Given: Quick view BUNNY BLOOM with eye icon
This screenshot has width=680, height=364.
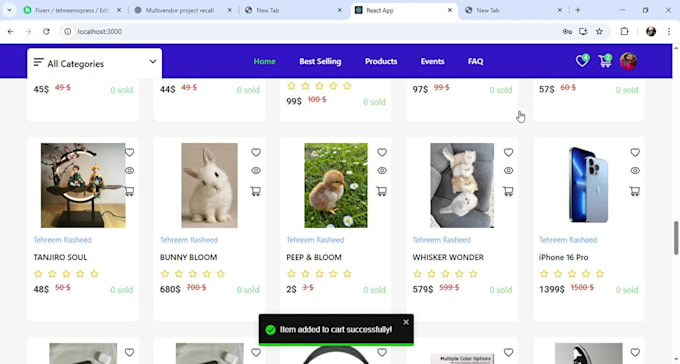Looking at the screenshot, I should pyautogui.click(x=256, y=171).
